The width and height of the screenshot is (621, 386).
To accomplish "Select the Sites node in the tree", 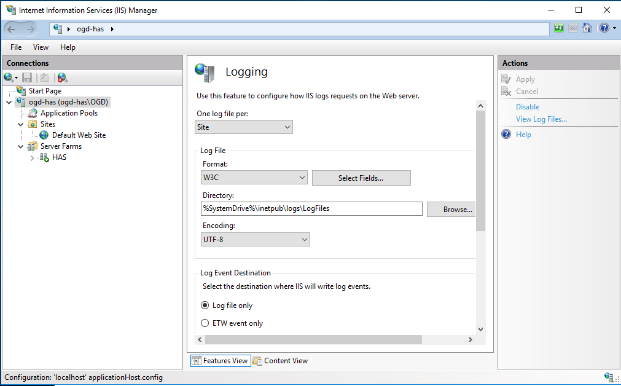I will tap(48, 124).
